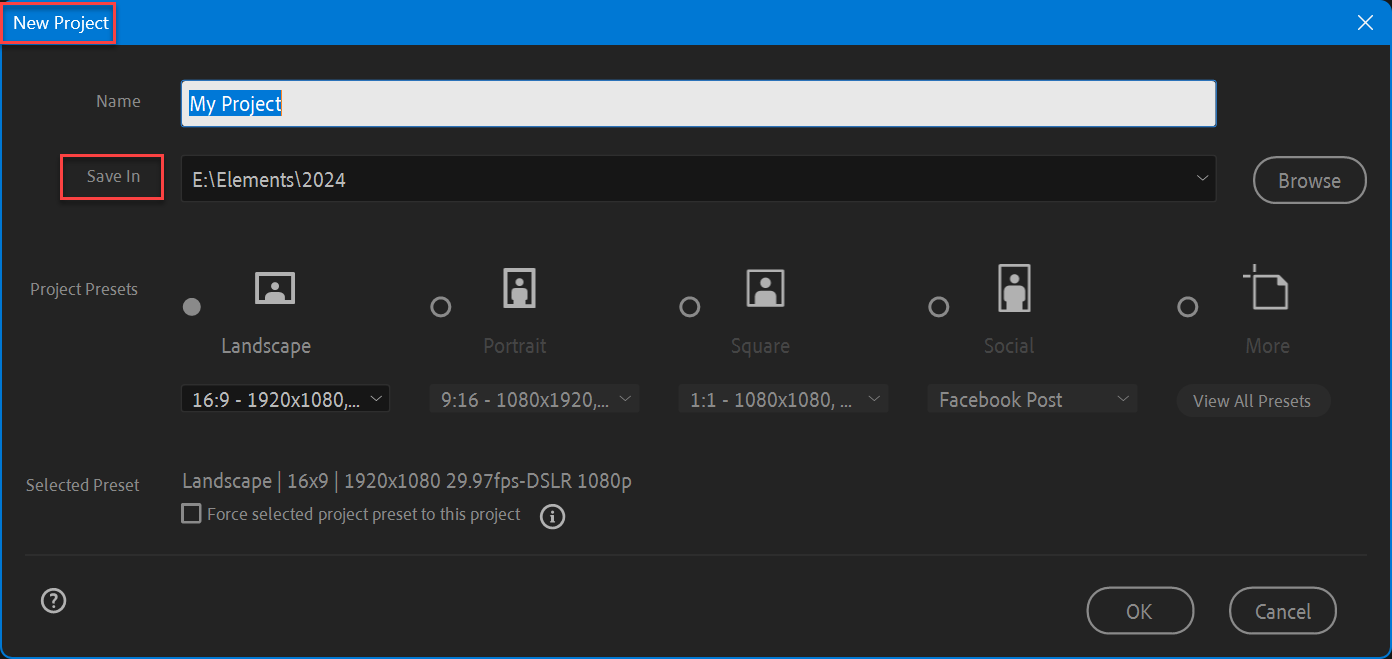Screen dimensions: 1392x659
Task: Select the Social preset icon
Action: (1013, 288)
